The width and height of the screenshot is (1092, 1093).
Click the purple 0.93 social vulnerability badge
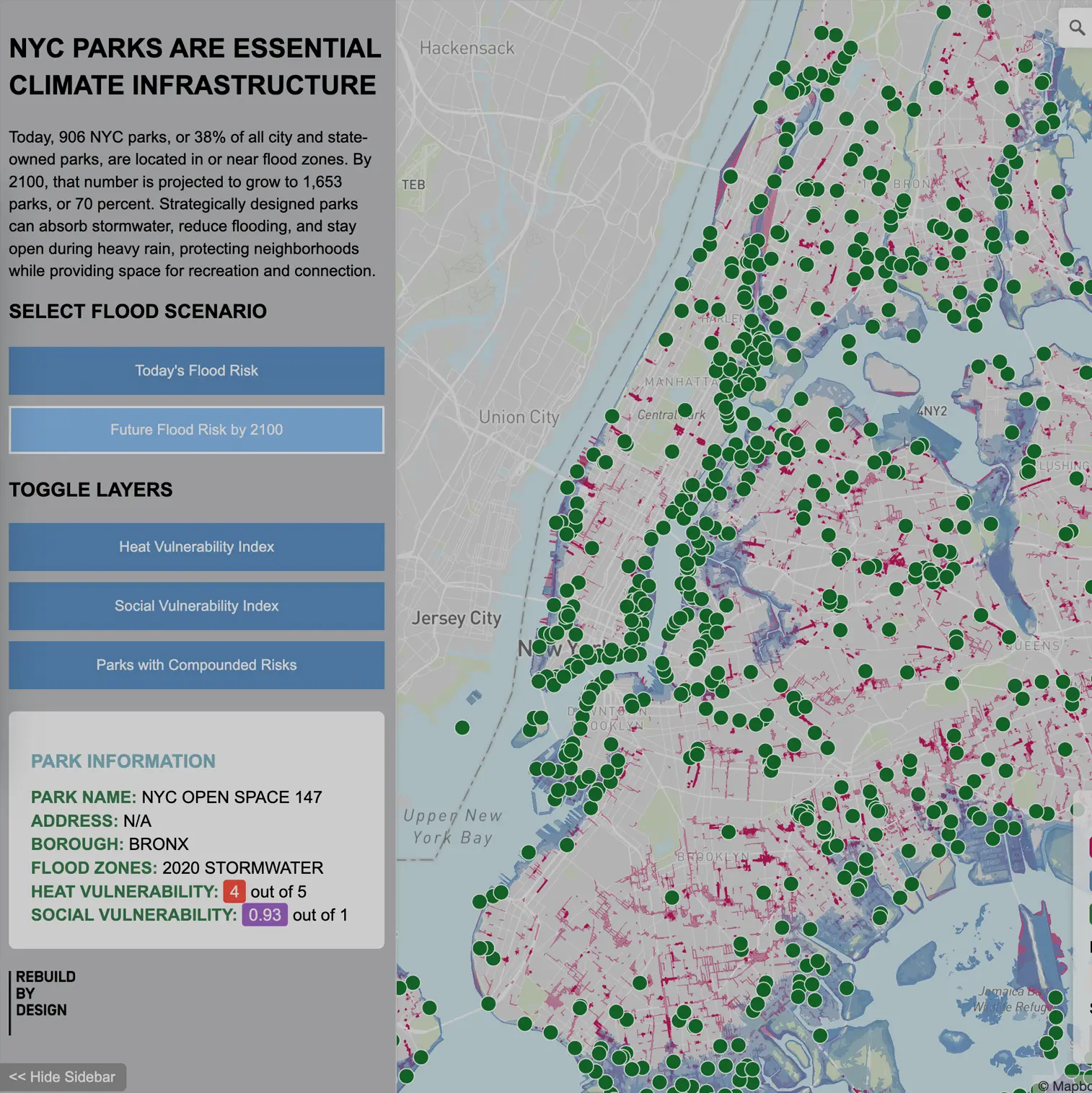point(265,915)
